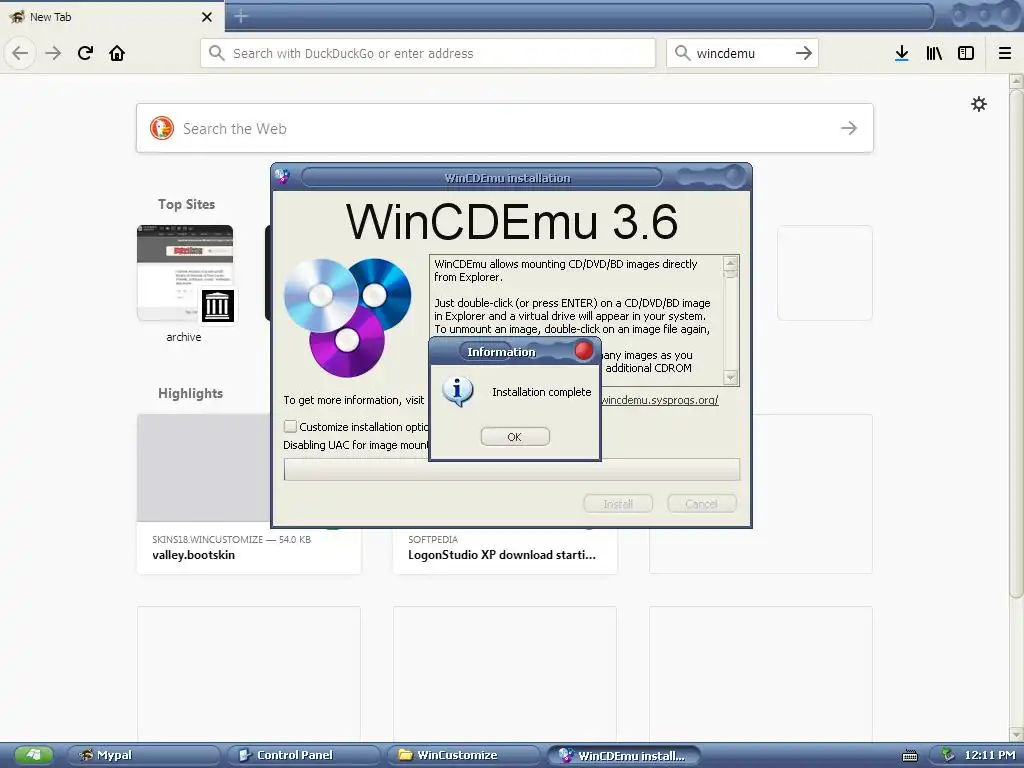Click installer description scrollbar up arrow
1024x768 pixels.
(730, 264)
